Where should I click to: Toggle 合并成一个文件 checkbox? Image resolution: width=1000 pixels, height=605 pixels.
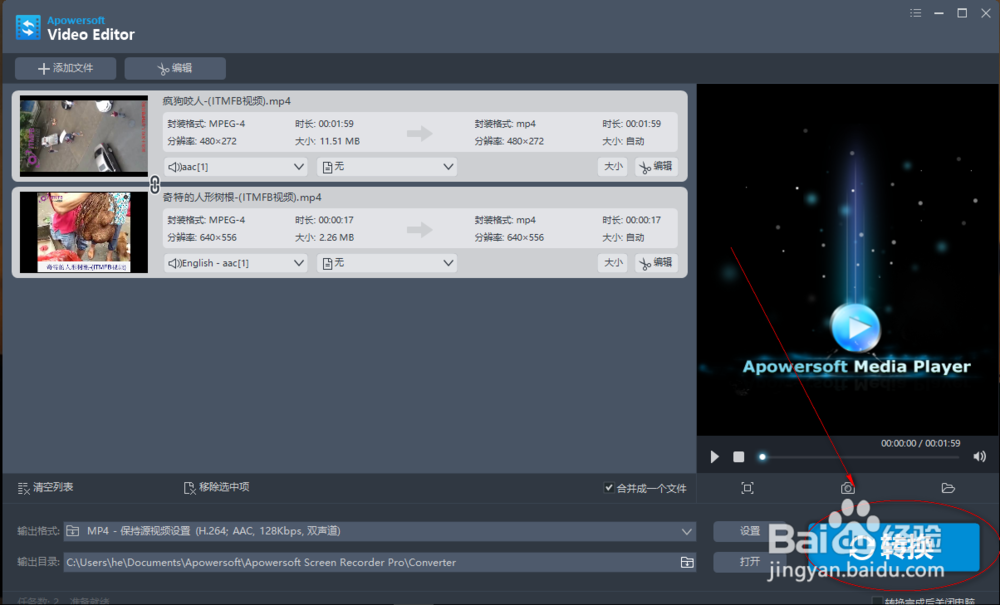click(x=609, y=488)
